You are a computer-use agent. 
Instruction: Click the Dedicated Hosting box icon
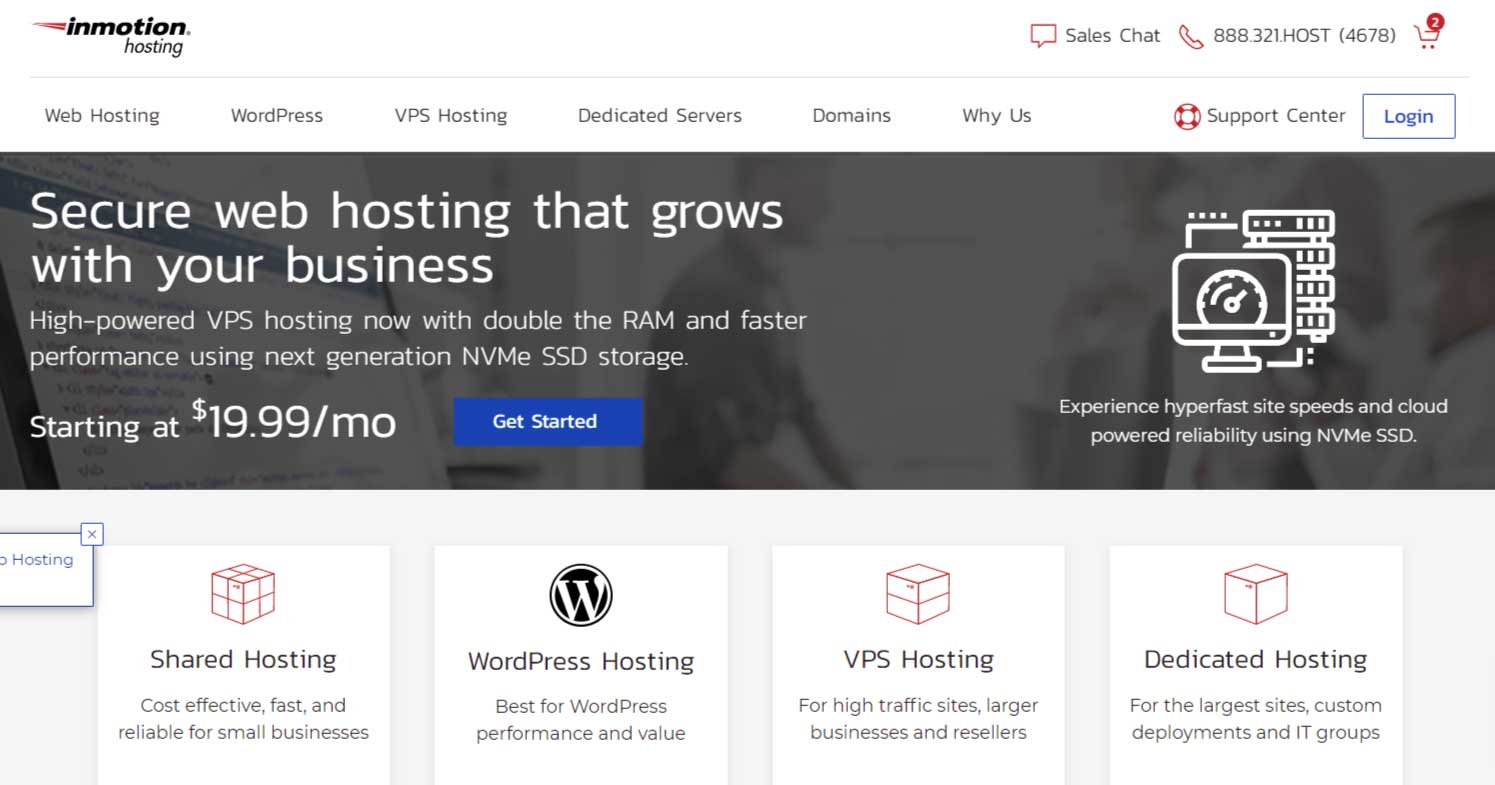pyautogui.click(x=1256, y=594)
